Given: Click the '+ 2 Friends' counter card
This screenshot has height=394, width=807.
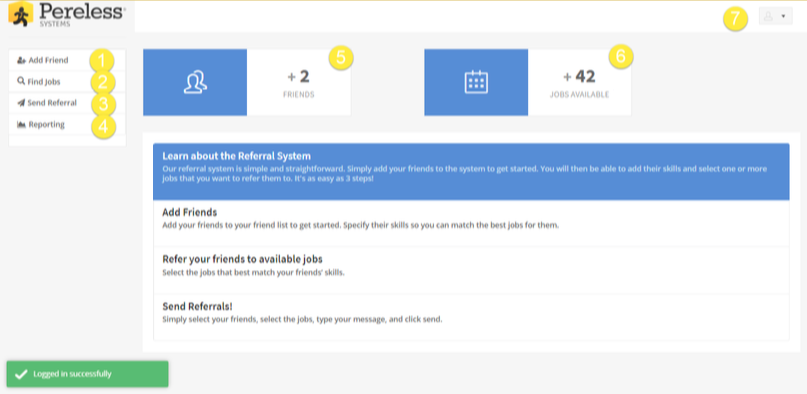Looking at the screenshot, I should coord(299,82).
